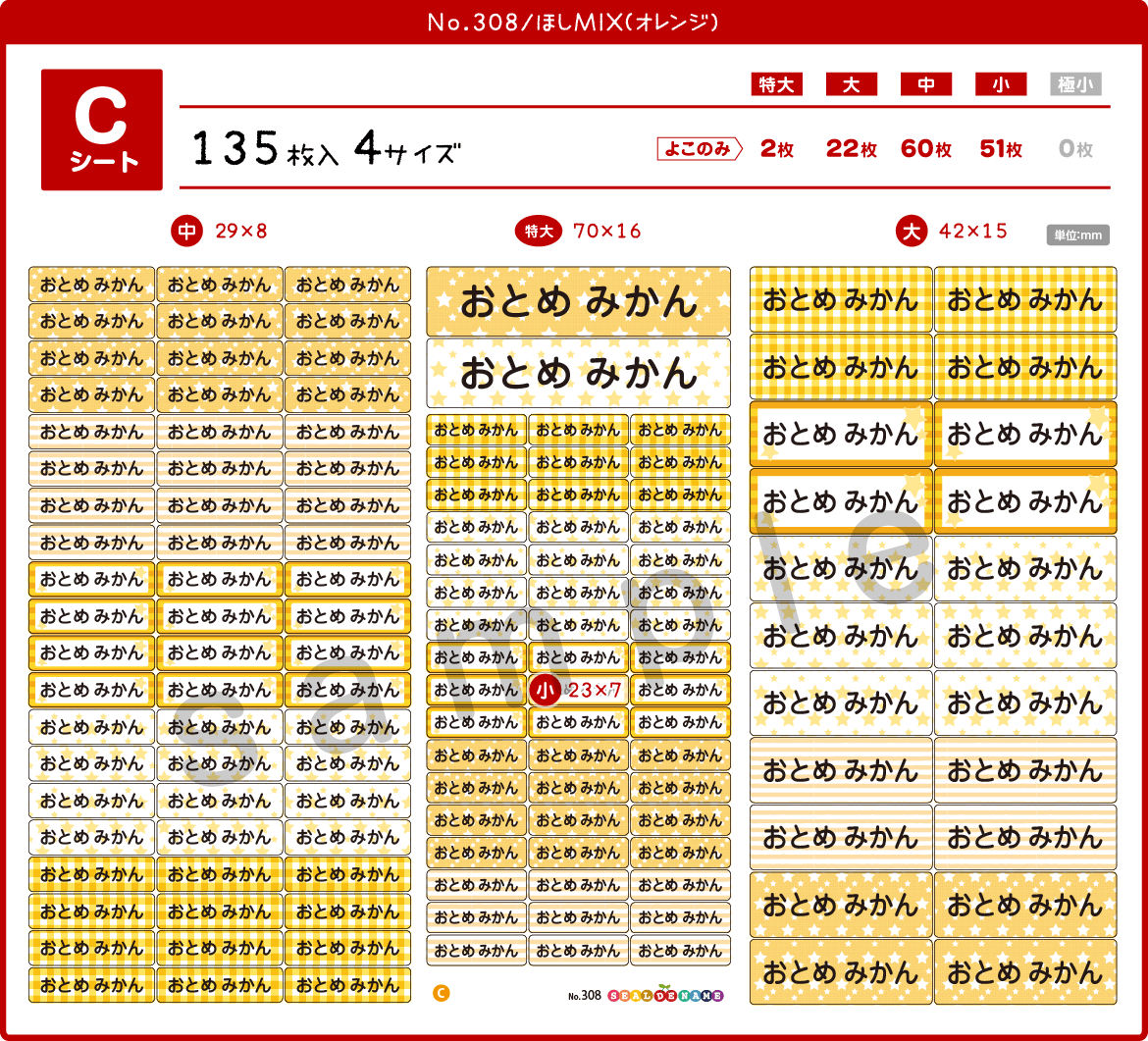Select the extra-large orange star-background name label
Viewport: 1148px width, 1041px height.
[578, 301]
